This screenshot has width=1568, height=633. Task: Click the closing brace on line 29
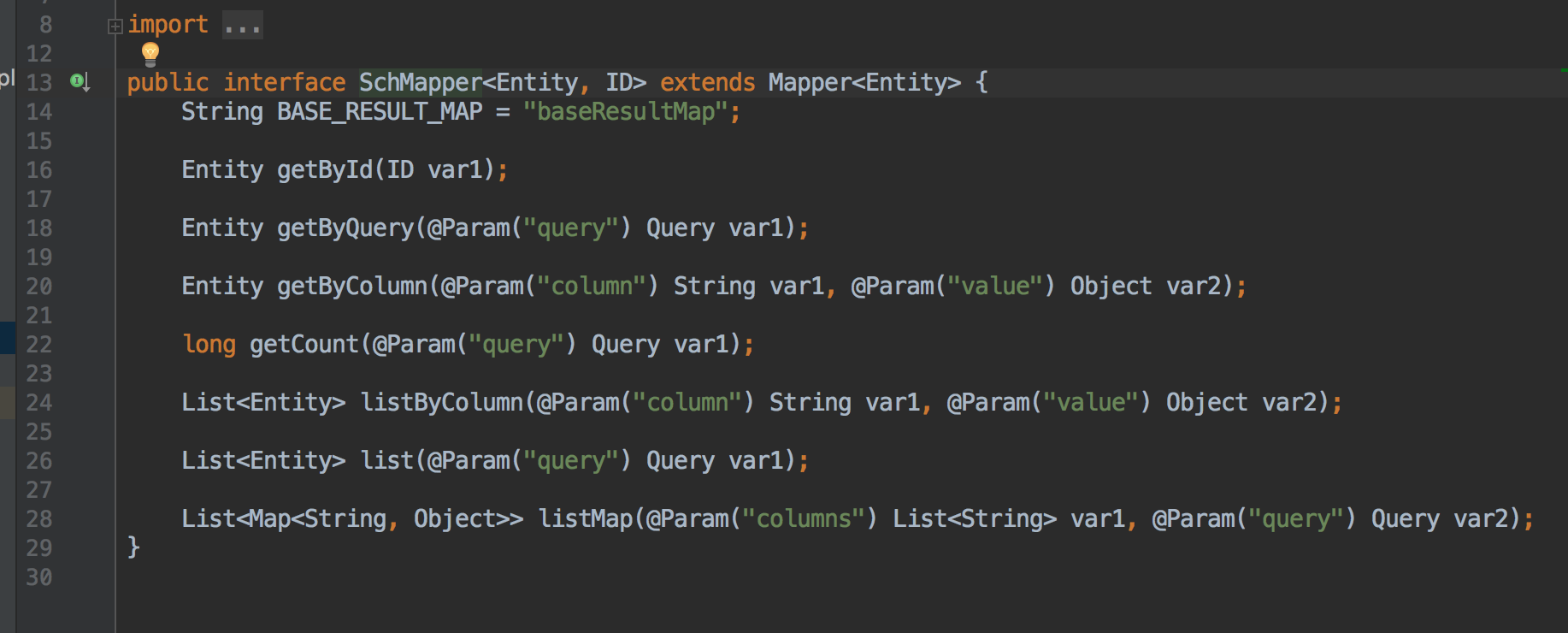(133, 547)
